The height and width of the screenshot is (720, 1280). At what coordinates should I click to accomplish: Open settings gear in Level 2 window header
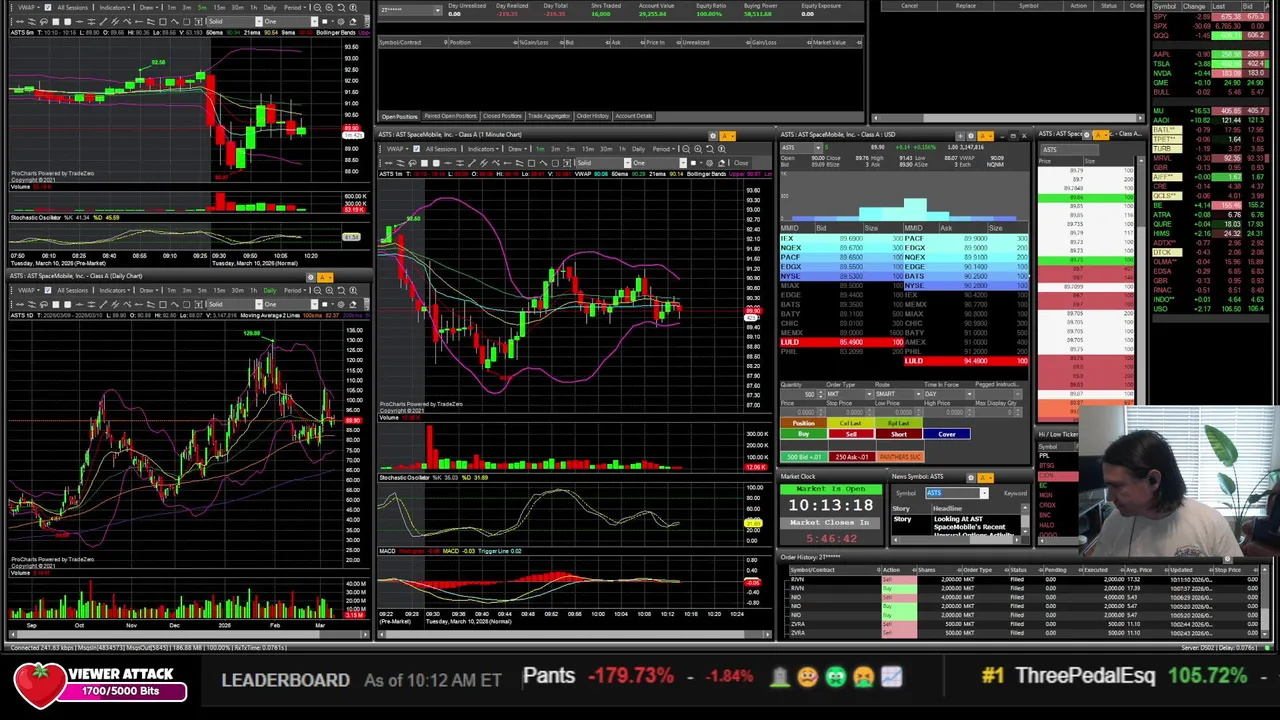click(971, 136)
